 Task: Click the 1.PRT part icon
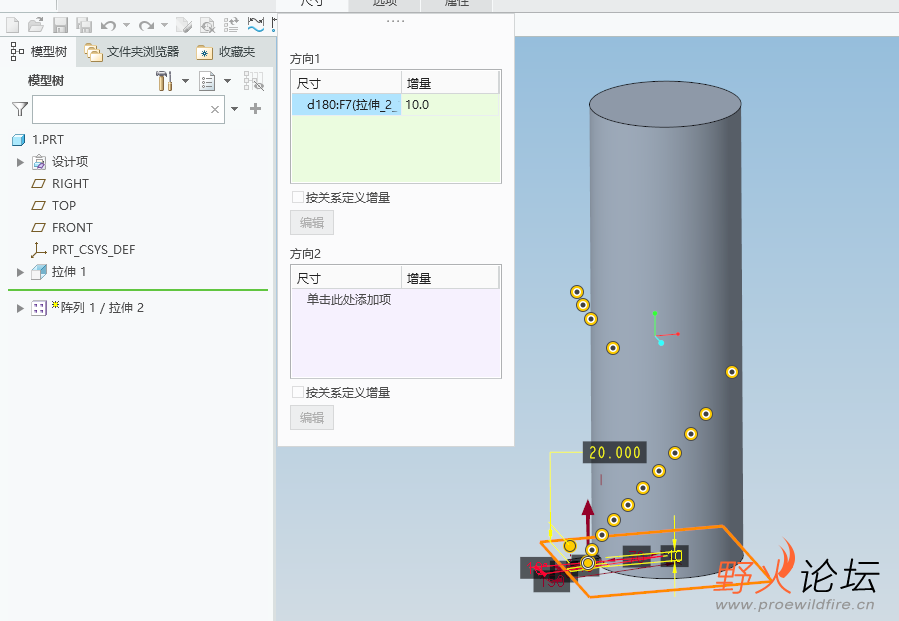tap(19, 140)
